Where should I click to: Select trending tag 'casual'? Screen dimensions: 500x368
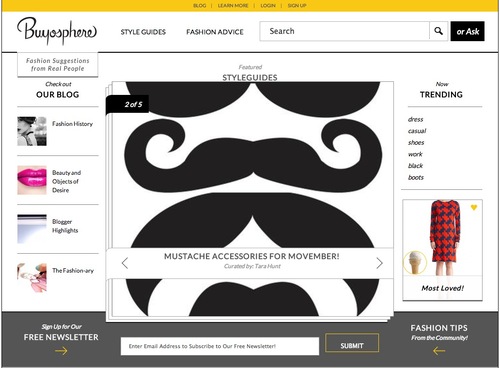point(417,131)
